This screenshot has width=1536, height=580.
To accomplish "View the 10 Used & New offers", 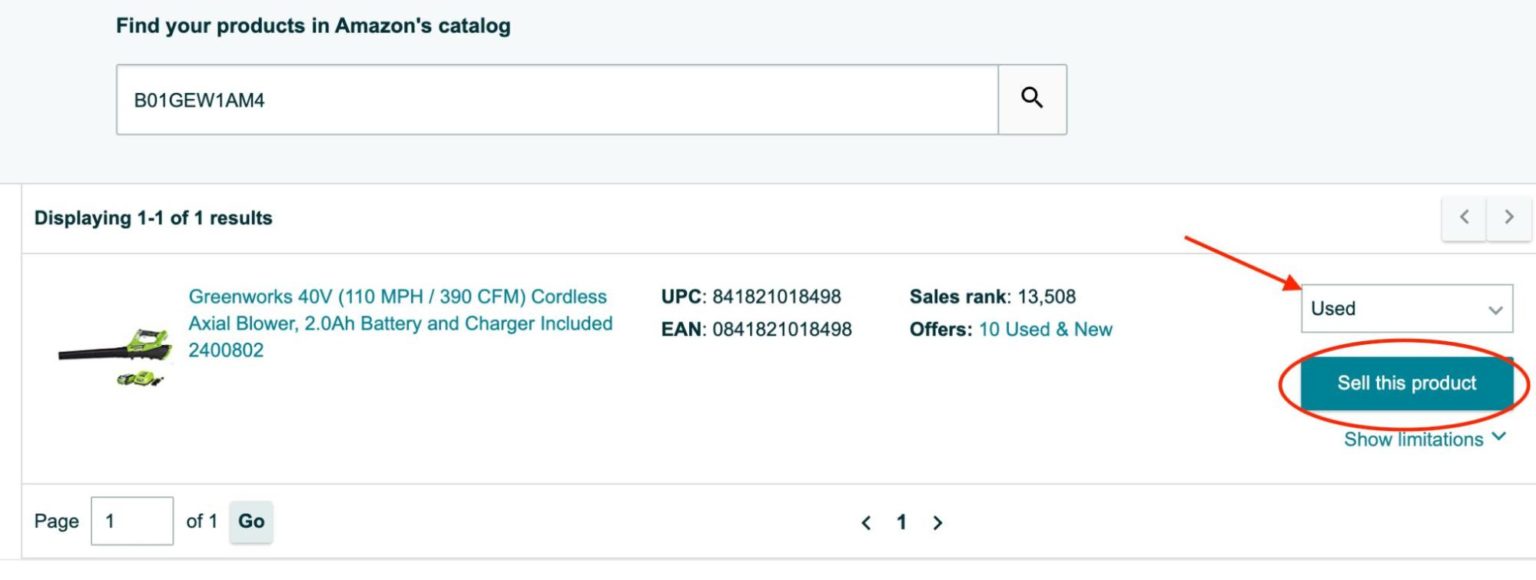I will (1045, 328).
